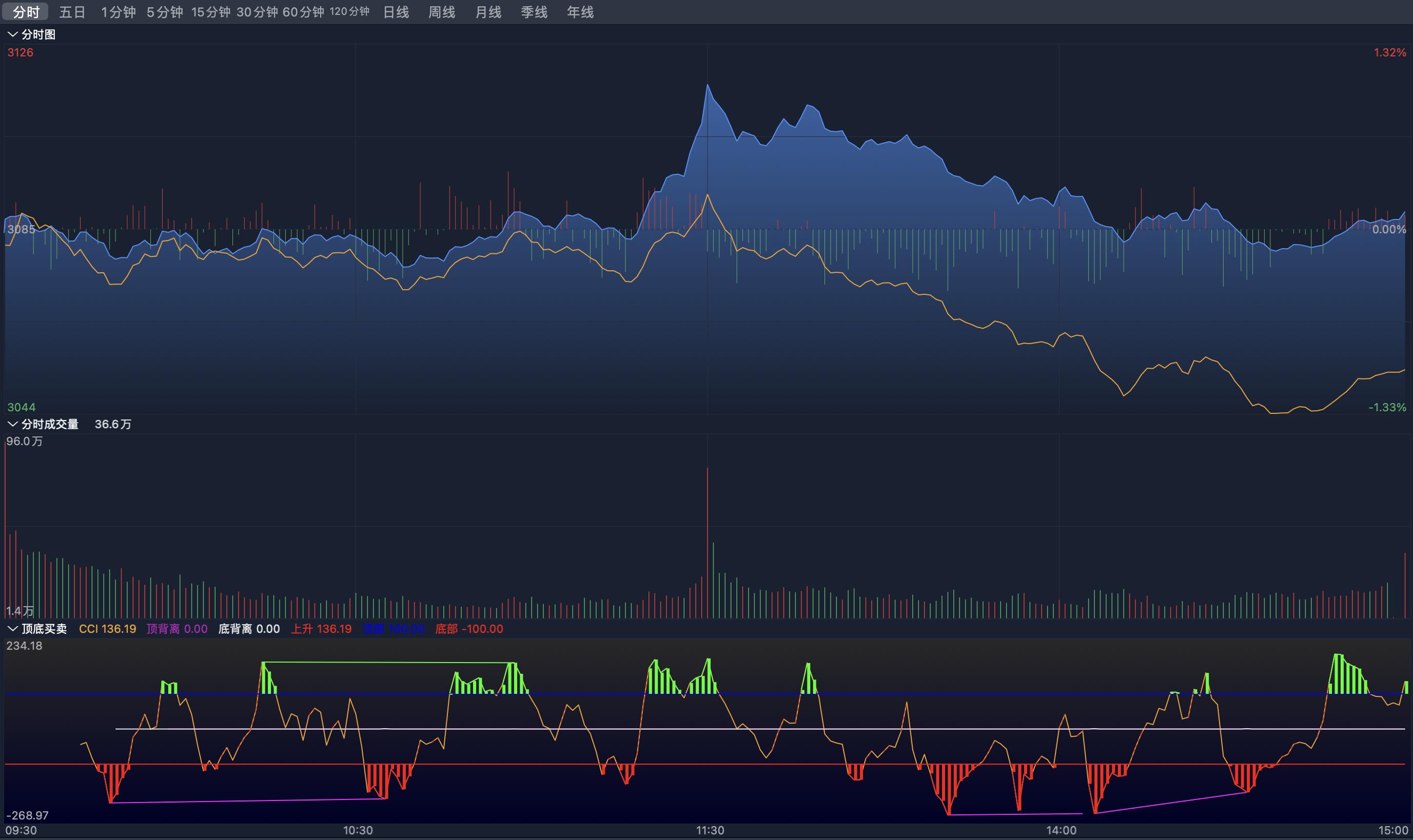This screenshot has width=1413, height=840.
Task: Click the 顶部 100.00 legend label
Action: tap(394, 629)
